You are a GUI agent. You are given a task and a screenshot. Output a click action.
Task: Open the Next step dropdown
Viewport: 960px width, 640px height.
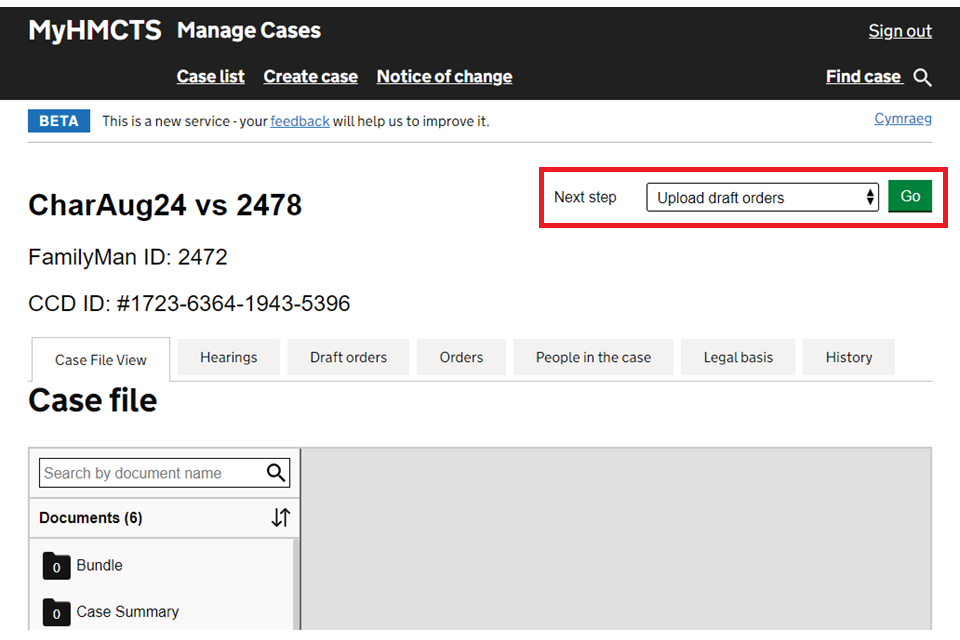tap(762, 197)
